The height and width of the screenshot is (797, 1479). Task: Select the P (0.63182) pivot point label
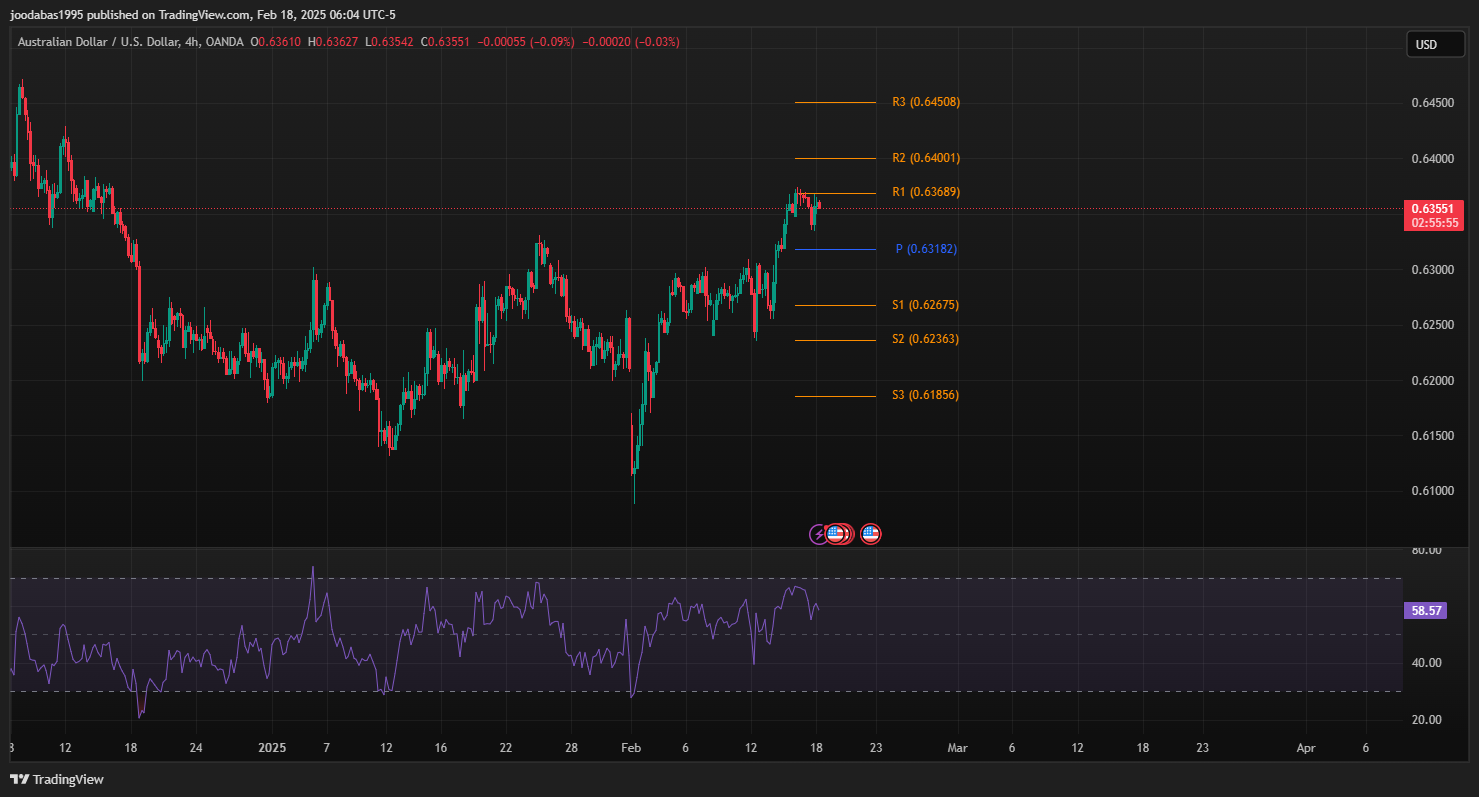point(926,249)
